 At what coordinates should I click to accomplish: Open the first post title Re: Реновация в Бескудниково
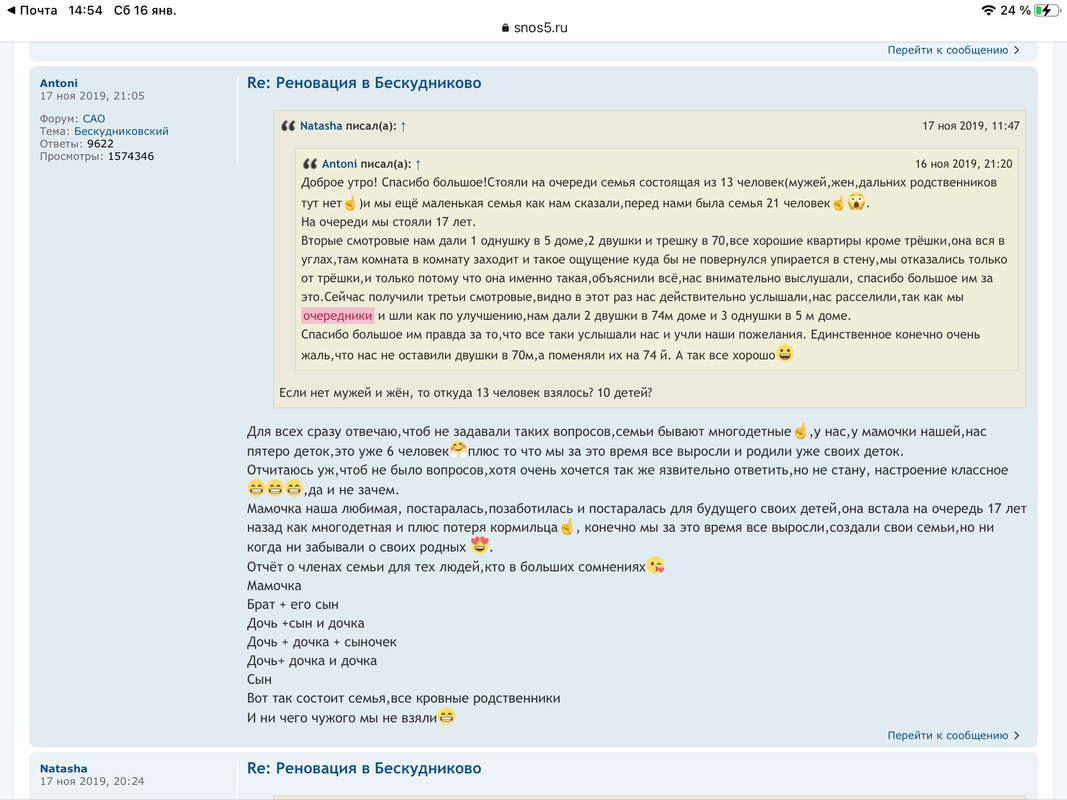(x=364, y=83)
